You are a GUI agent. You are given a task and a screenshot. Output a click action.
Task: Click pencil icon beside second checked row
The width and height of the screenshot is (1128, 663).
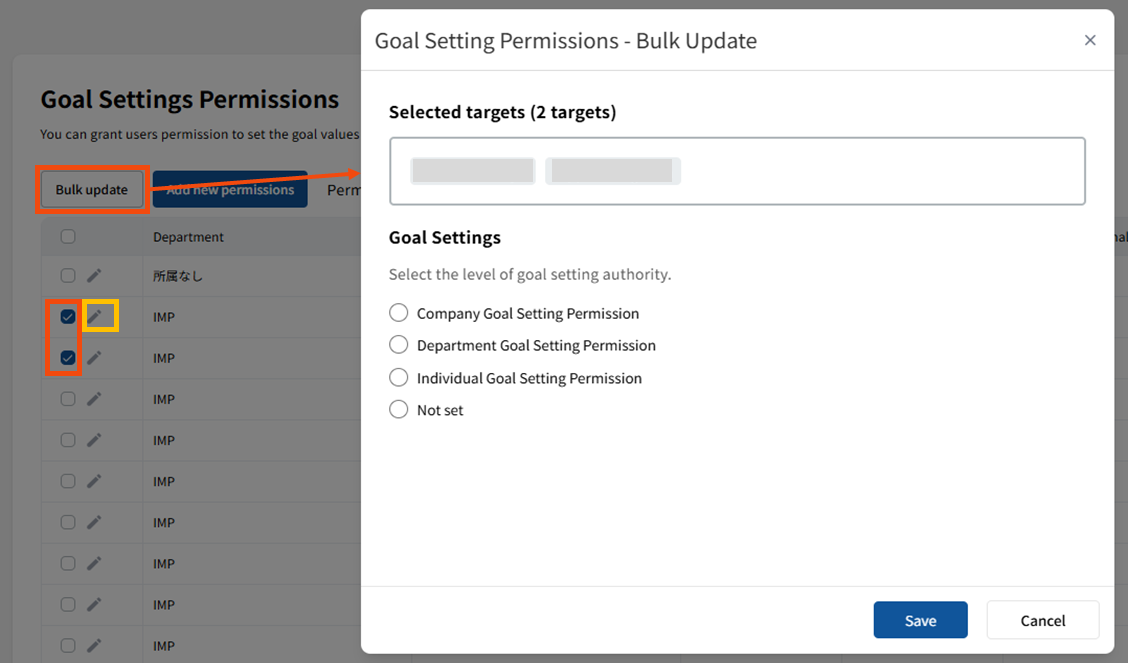pyautogui.click(x=94, y=357)
